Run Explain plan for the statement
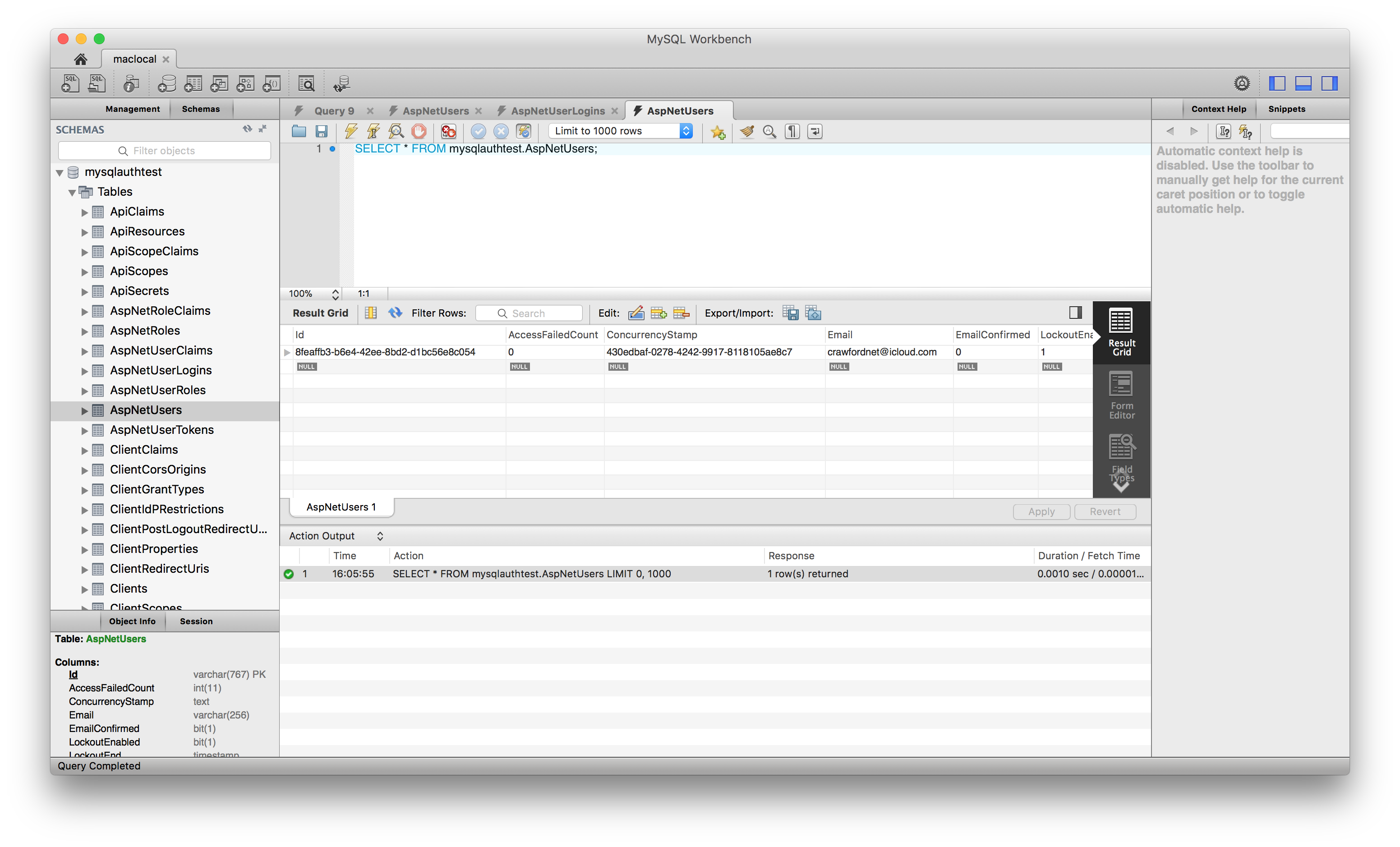This screenshot has height=847, width=1400. pos(396,131)
